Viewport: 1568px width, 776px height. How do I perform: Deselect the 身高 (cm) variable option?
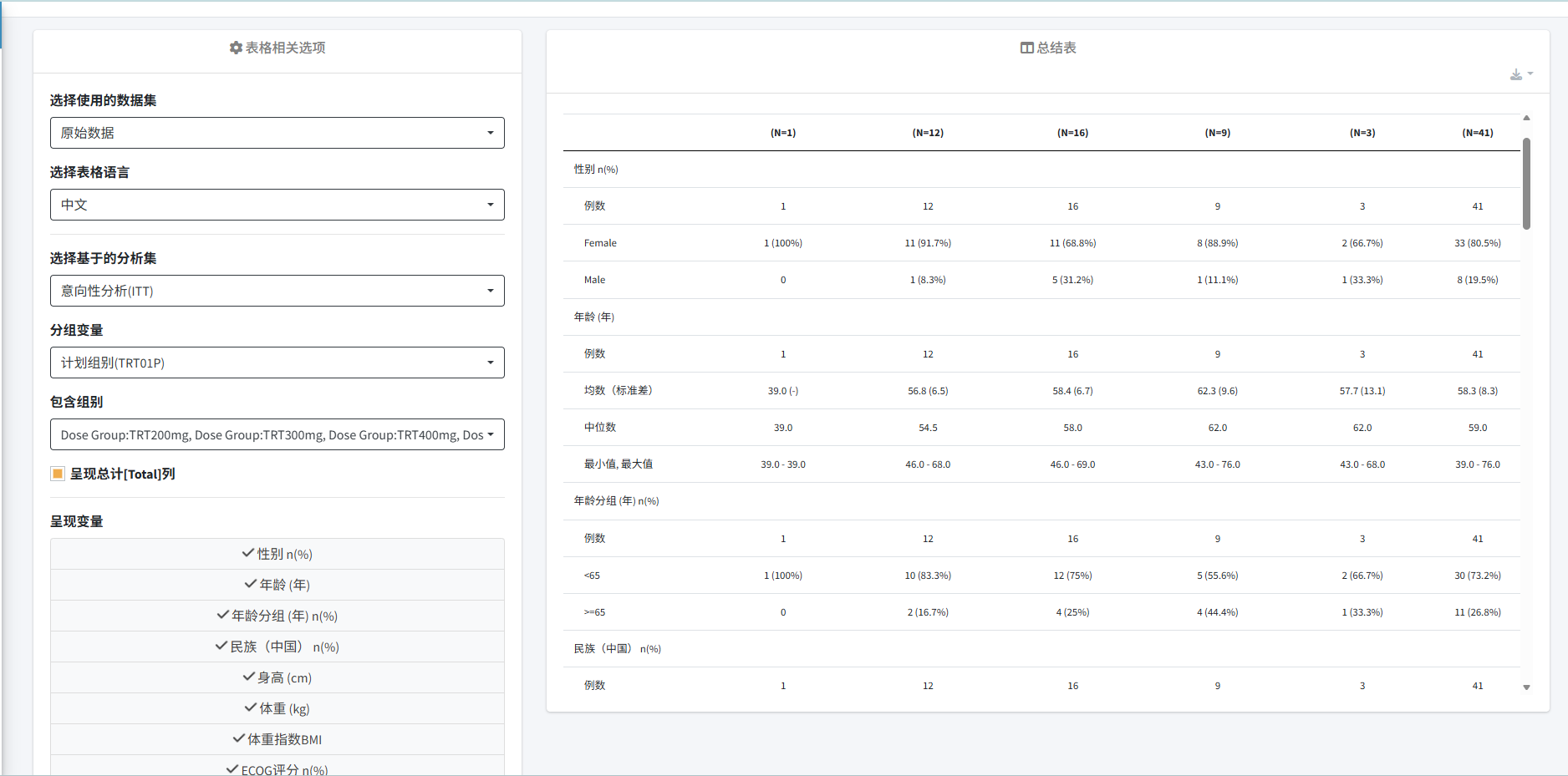click(277, 677)
